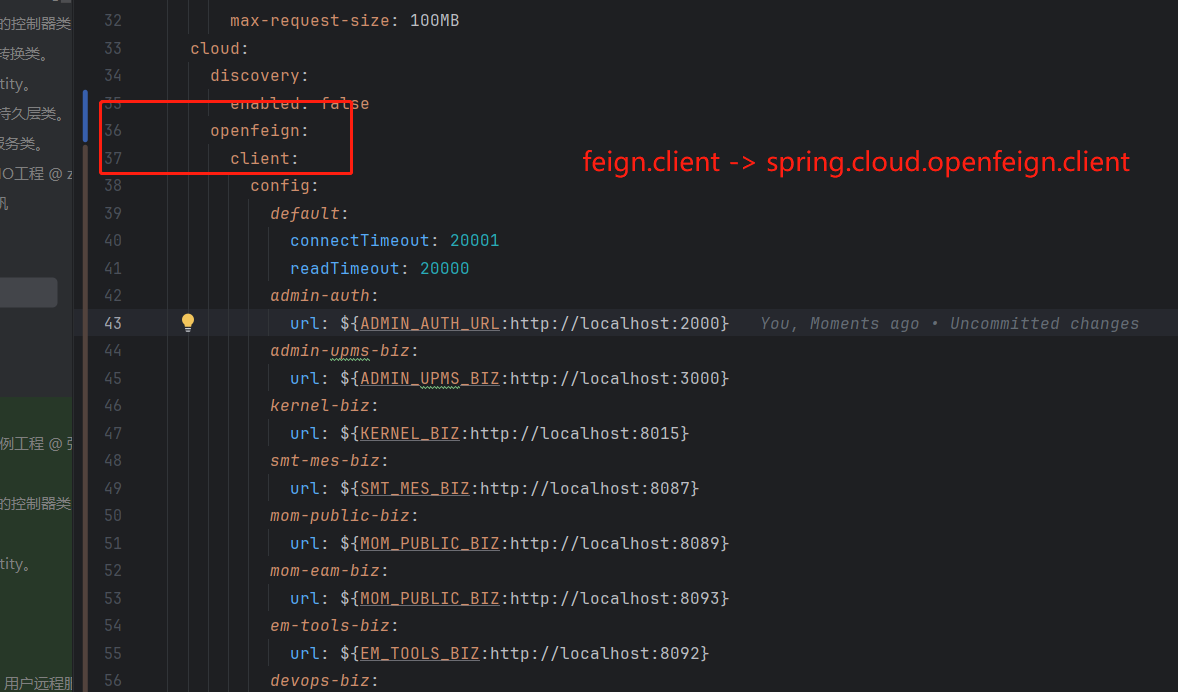Place cursor on the openfeign key
Image resolution: width=1178 pixels, height=692 pixels.
point(258,130)
